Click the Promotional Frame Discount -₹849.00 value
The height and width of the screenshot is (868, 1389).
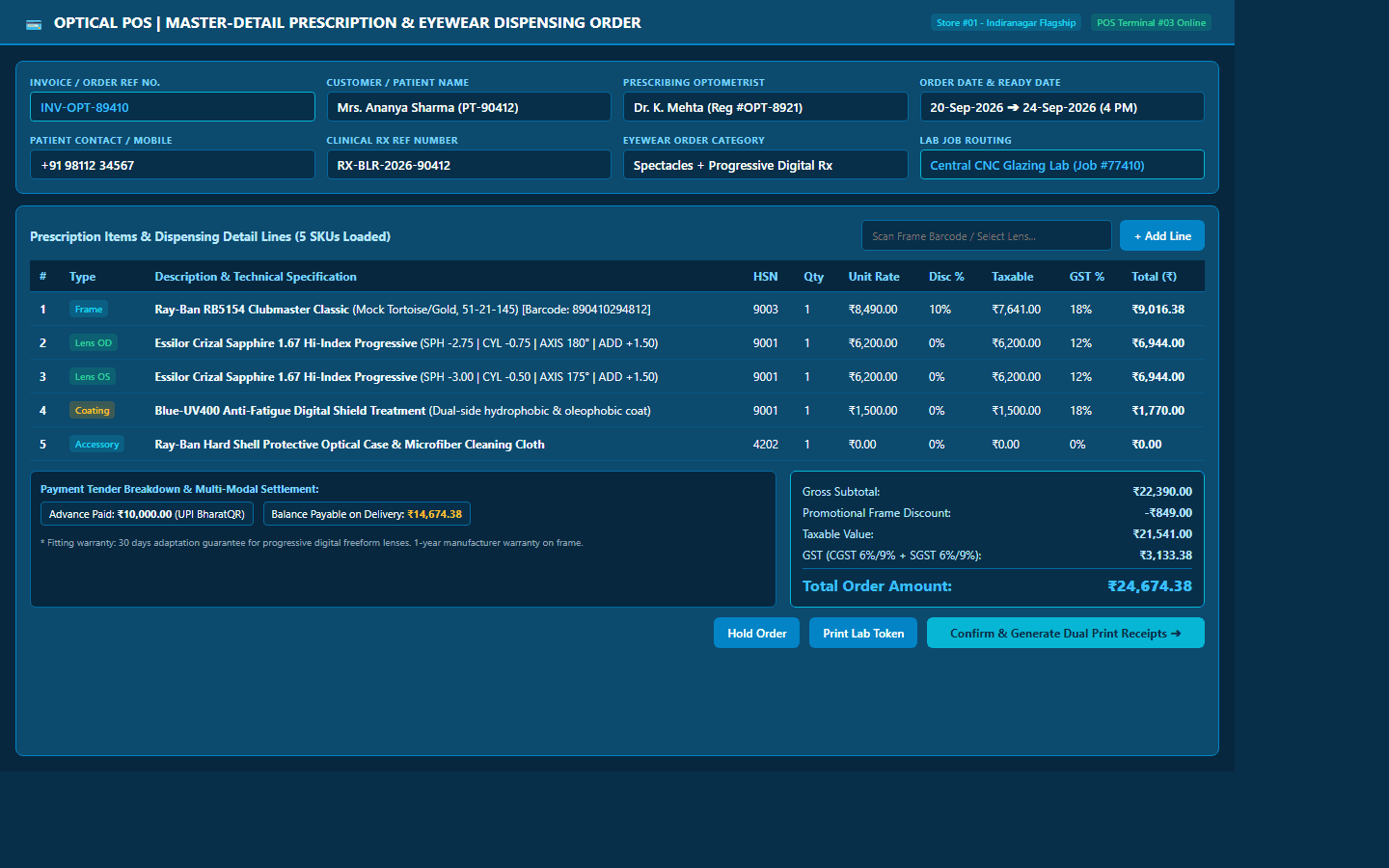point(1168,513)
